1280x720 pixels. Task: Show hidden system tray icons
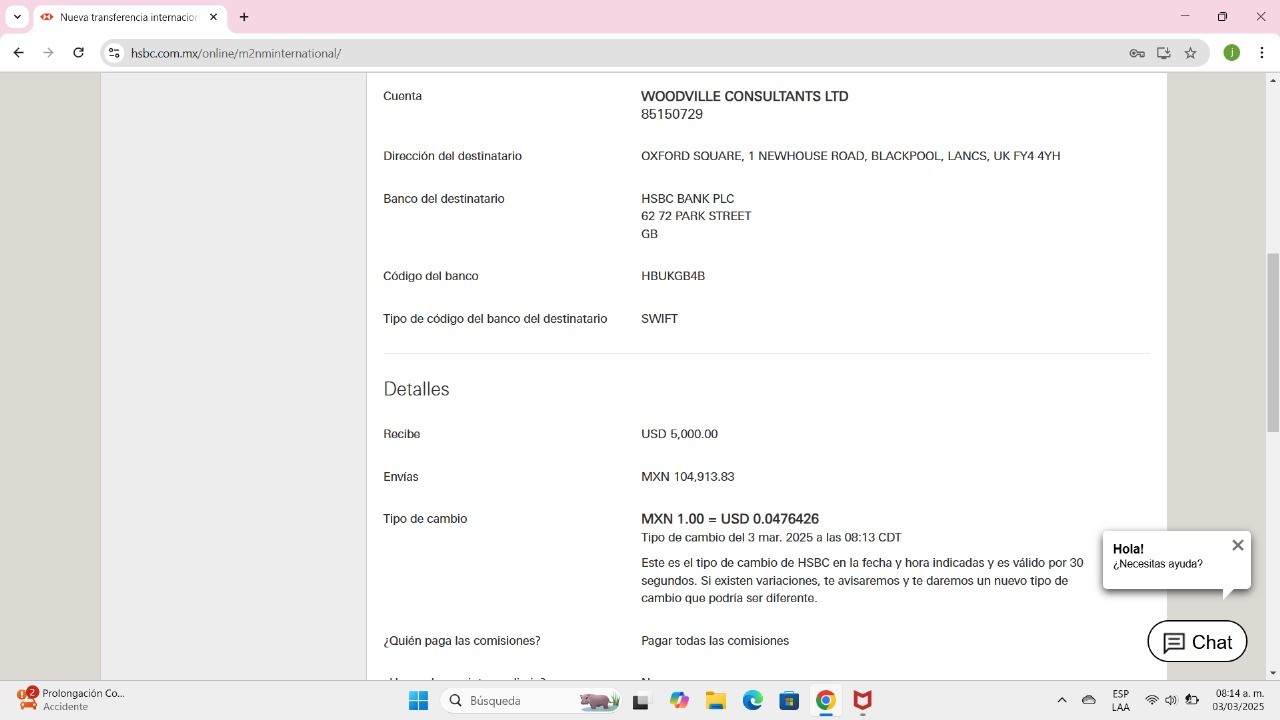coord(1062,701)
